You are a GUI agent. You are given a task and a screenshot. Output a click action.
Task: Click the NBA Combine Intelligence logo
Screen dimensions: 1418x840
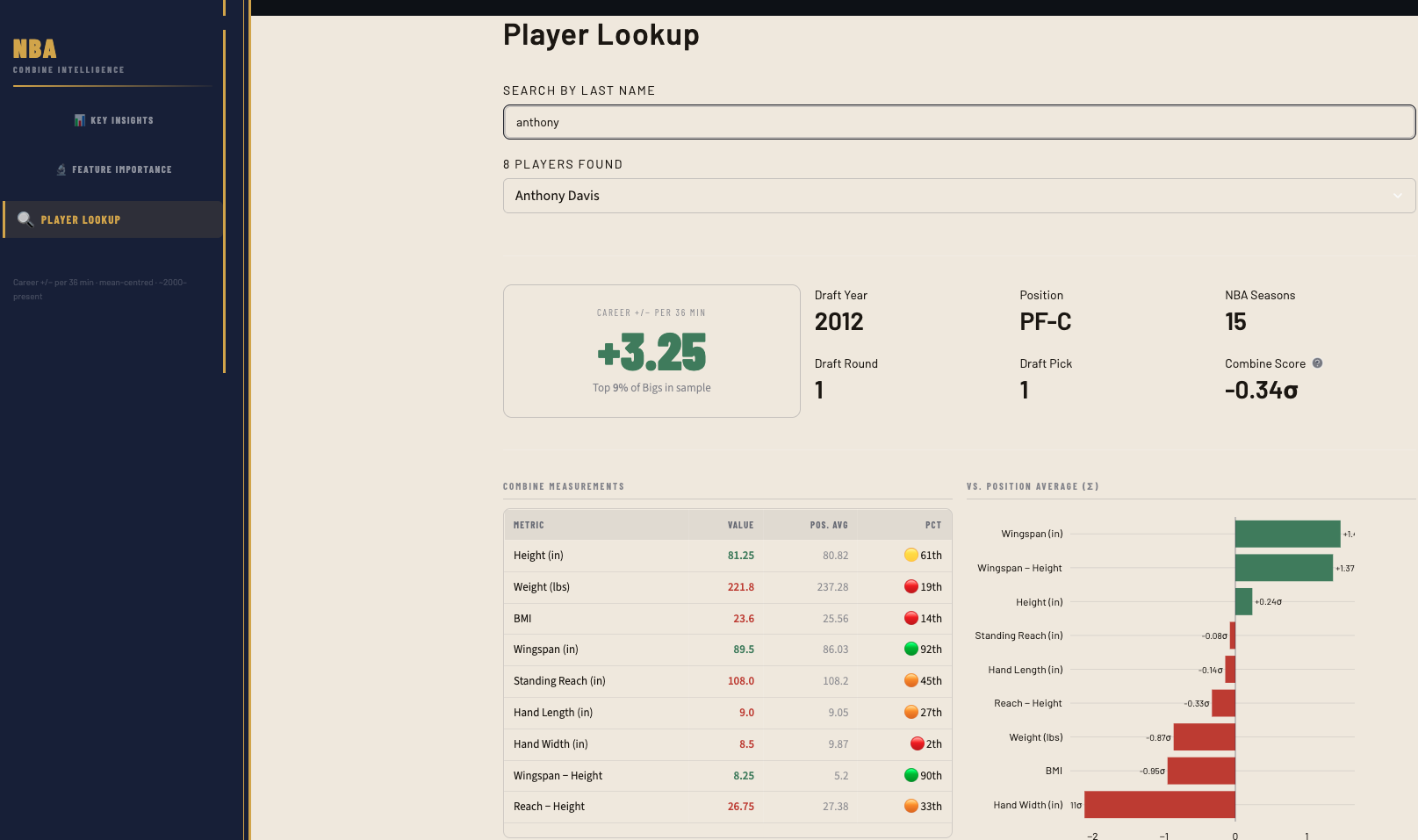pyautogui.click(x=68, y=56)
